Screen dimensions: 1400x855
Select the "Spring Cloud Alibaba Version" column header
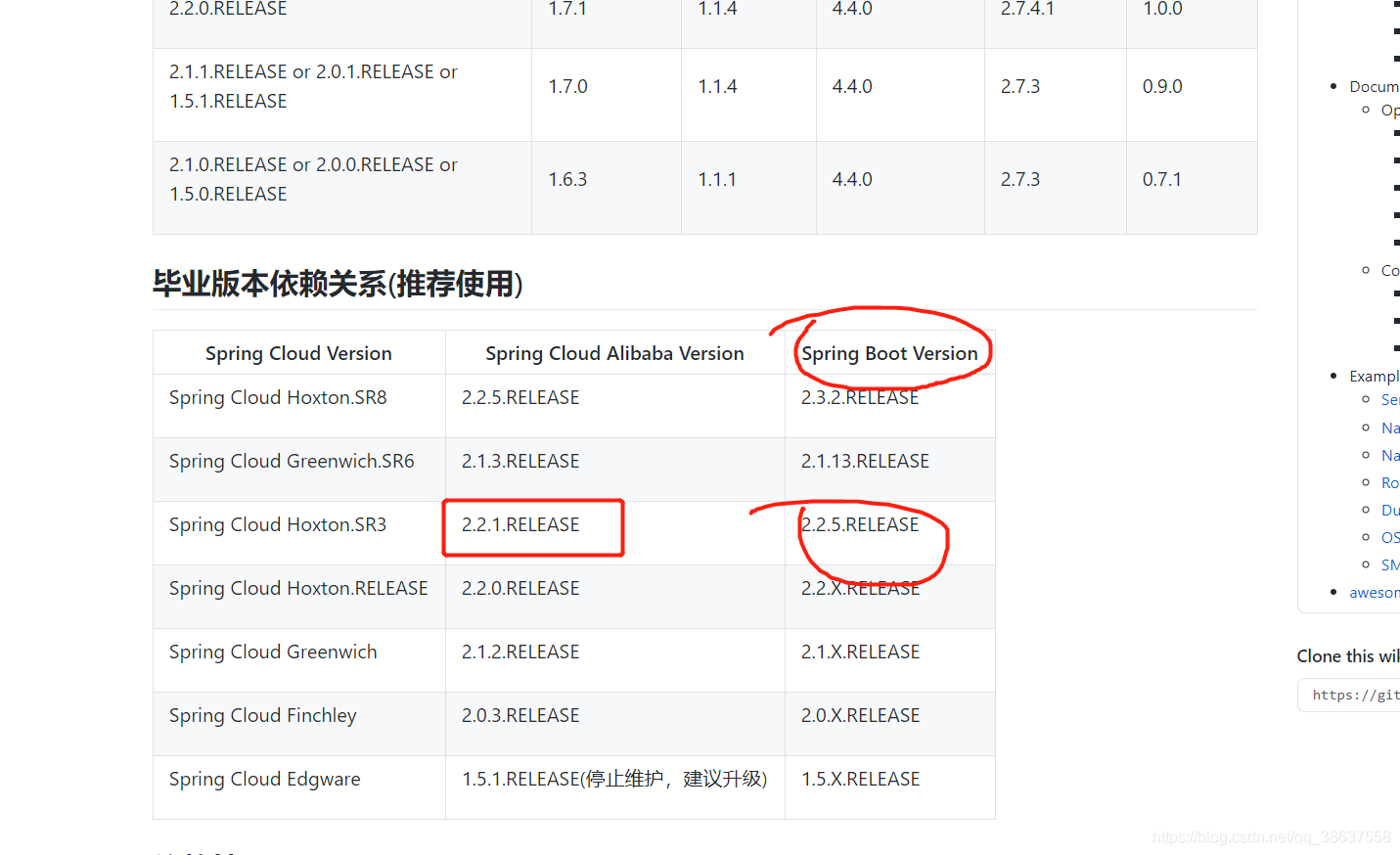point(614,353)
